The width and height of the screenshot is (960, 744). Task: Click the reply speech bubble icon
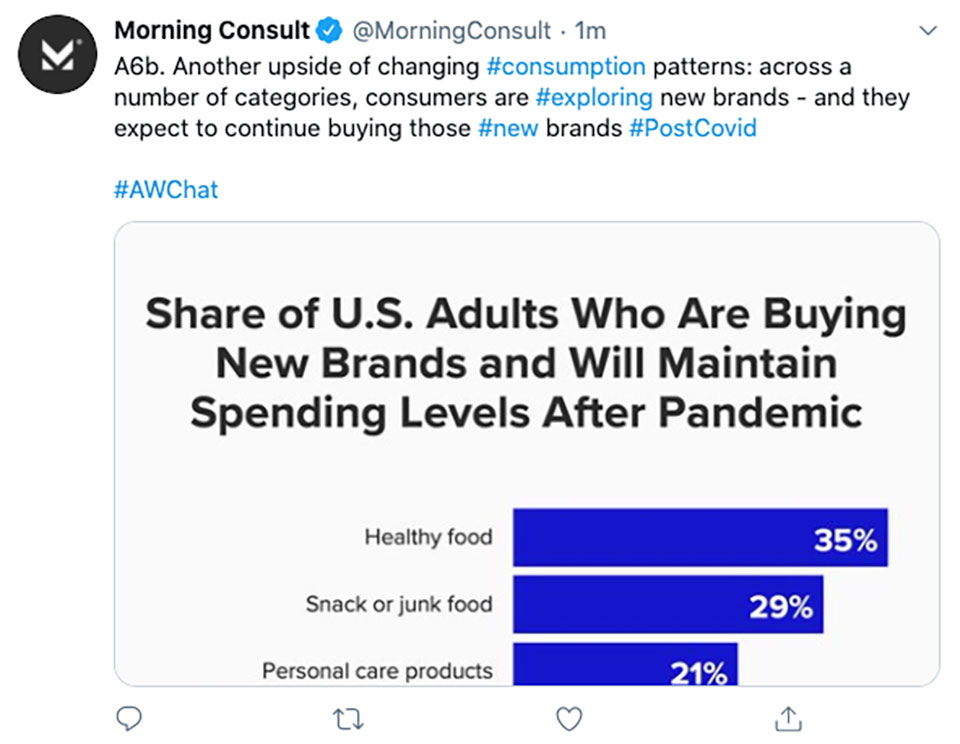pyautogui.click(x=129, y=718)
